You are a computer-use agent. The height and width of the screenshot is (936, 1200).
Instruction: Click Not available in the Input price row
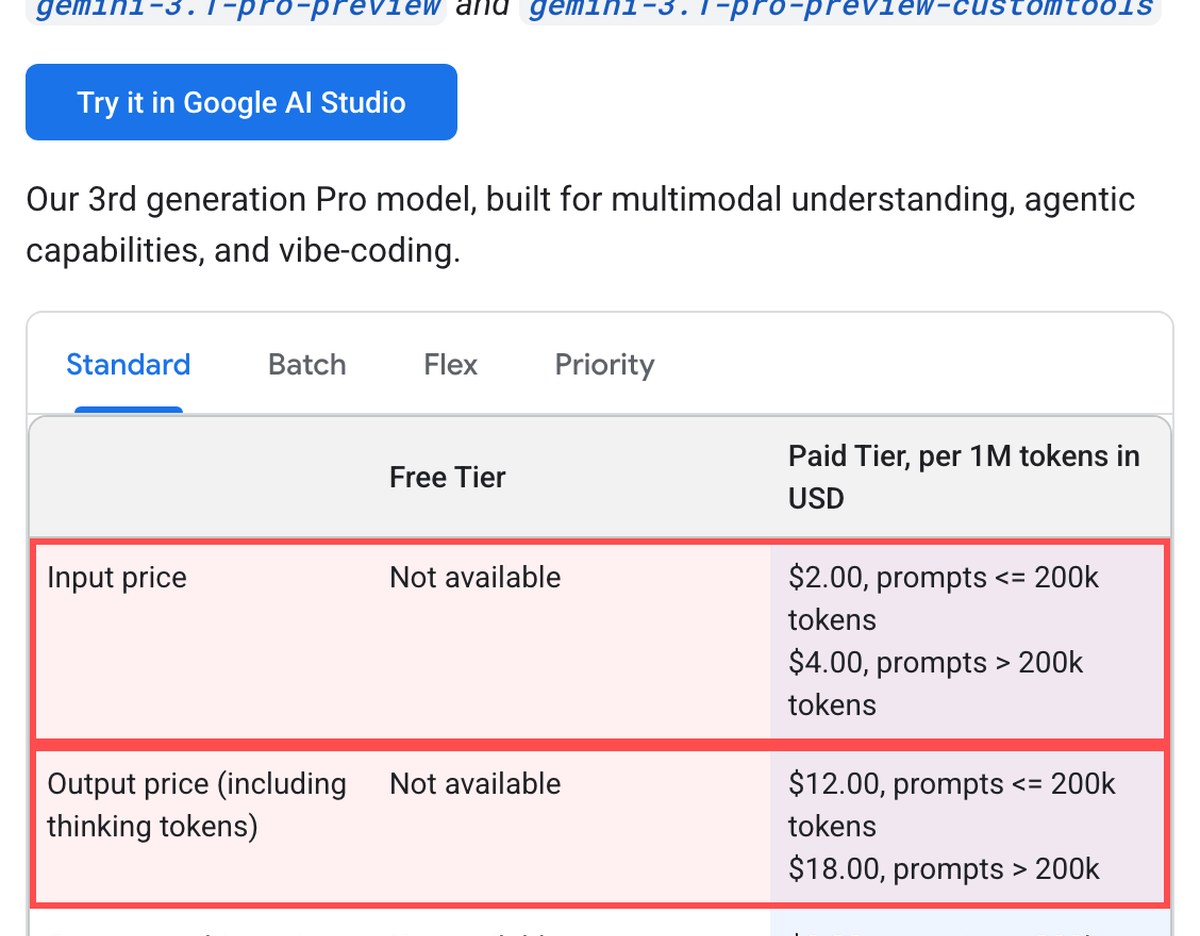[x=475, y=578]
